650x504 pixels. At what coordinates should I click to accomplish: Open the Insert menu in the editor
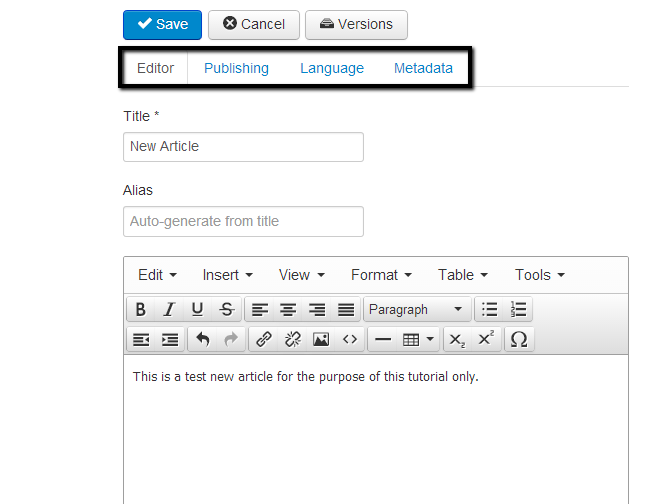click(x=227, y=275)
